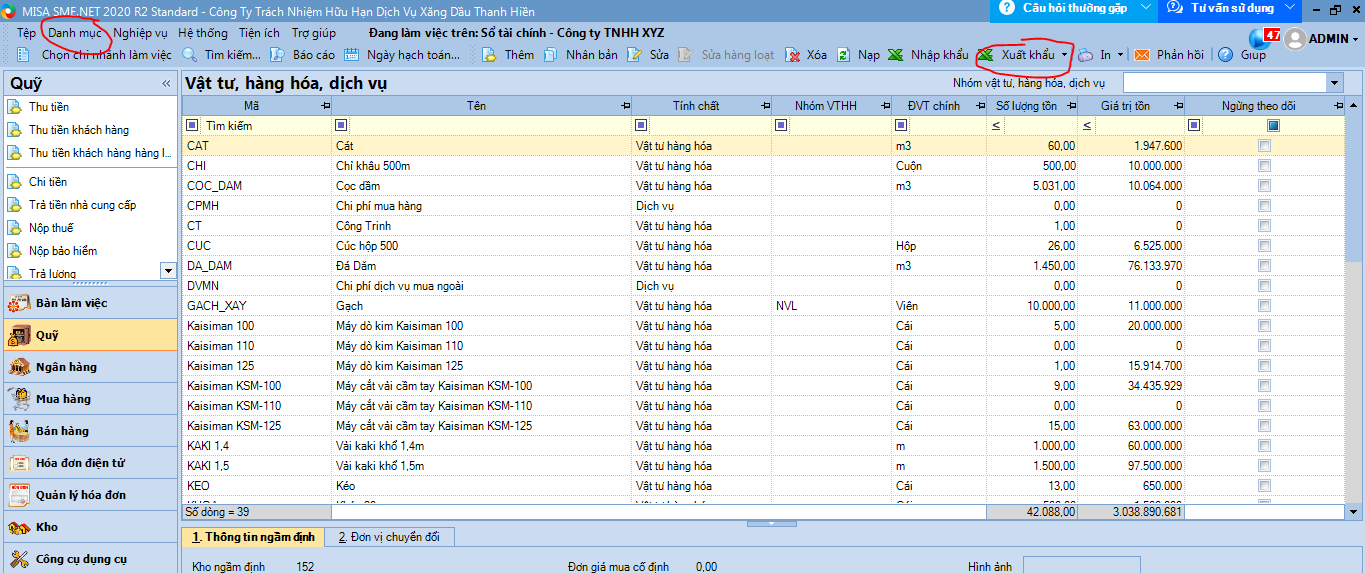Edit the selected item with Sửa
The height and width of the screenshot is (573, 1365).
tap(647, 55)
